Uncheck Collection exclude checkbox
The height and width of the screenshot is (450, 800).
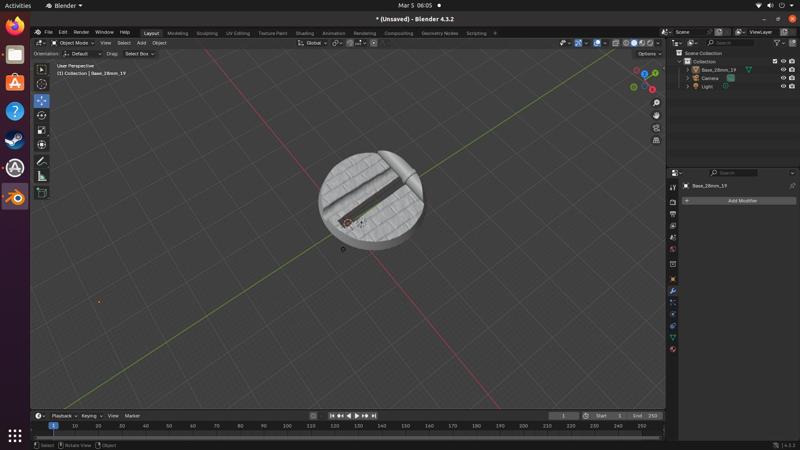775,61
